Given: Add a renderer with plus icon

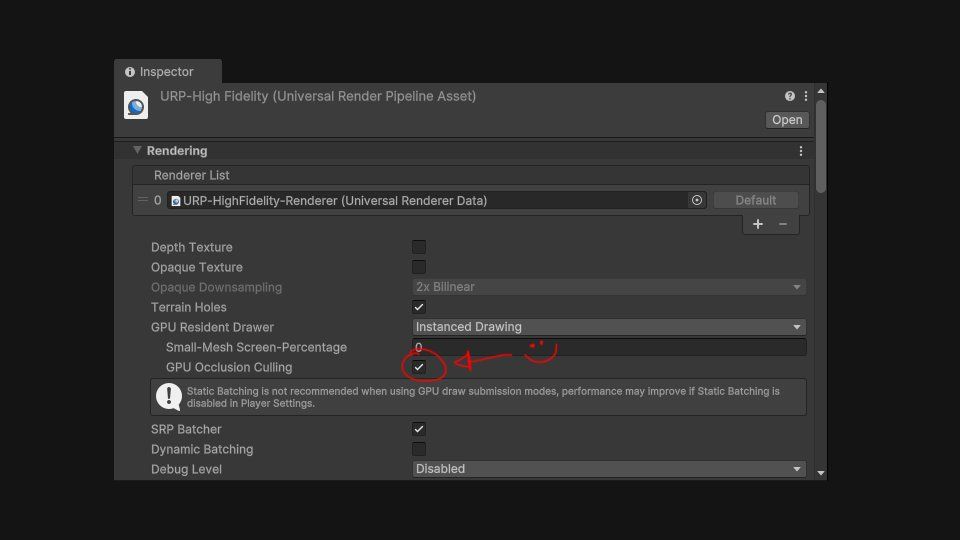Looking at the screenshot, I should coord(758,224).
